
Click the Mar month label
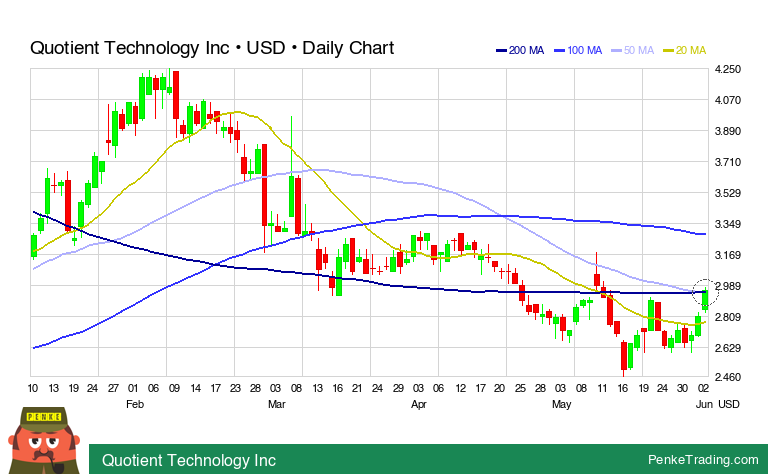coord(277,404)
